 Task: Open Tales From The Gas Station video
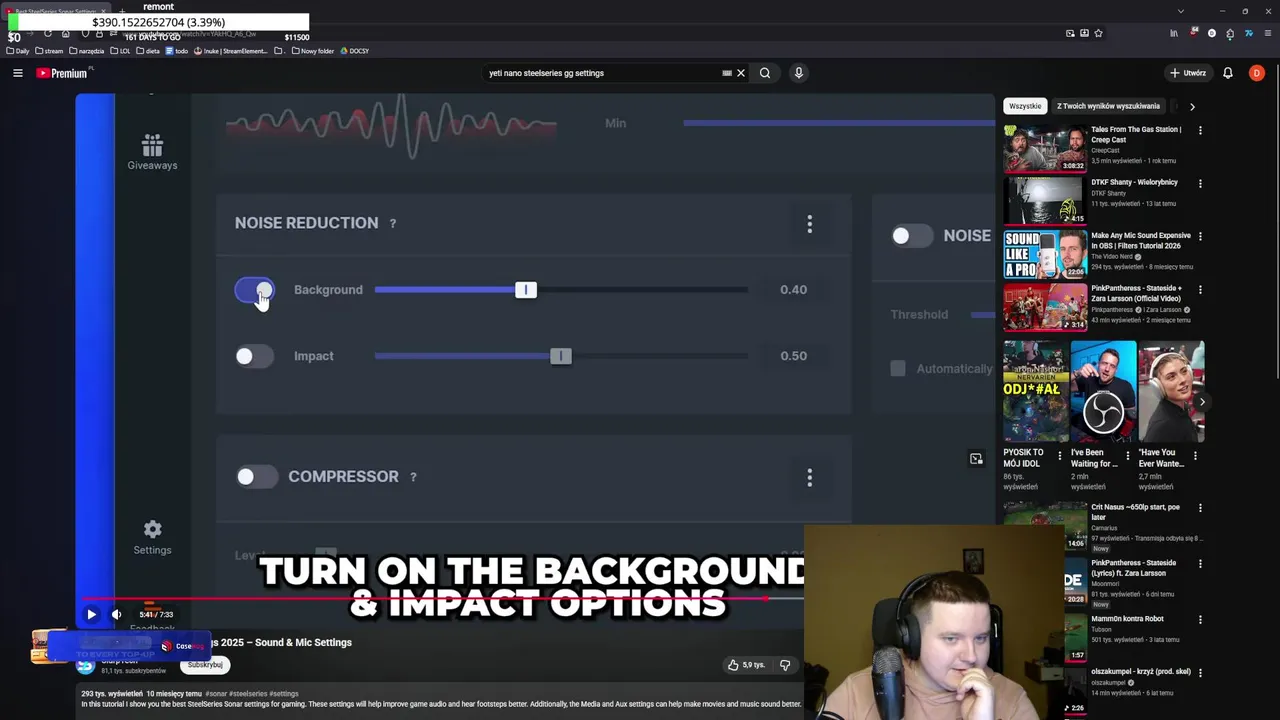[1045, 148]
